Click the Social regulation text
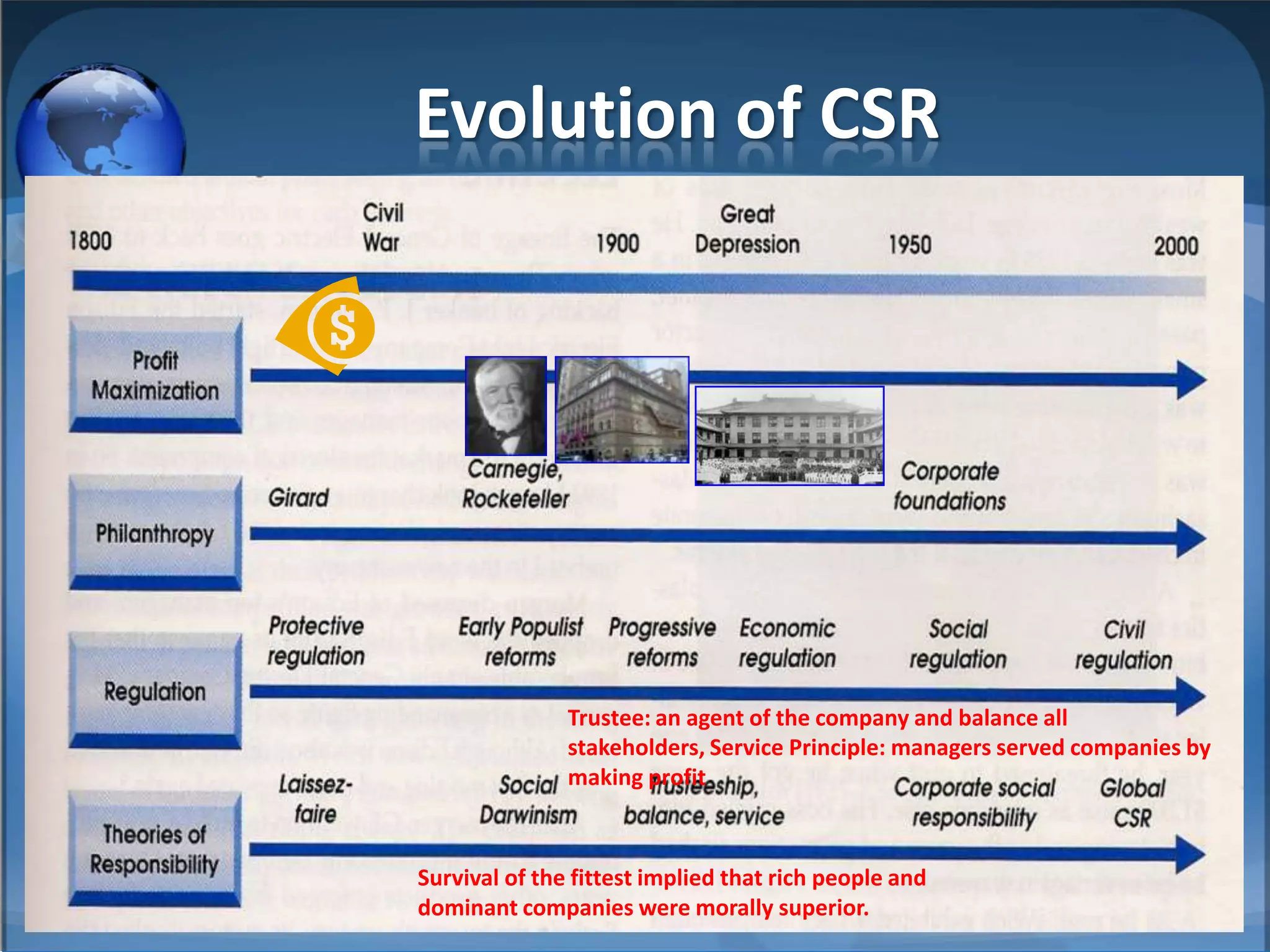1270x952 pixels. 958,645
